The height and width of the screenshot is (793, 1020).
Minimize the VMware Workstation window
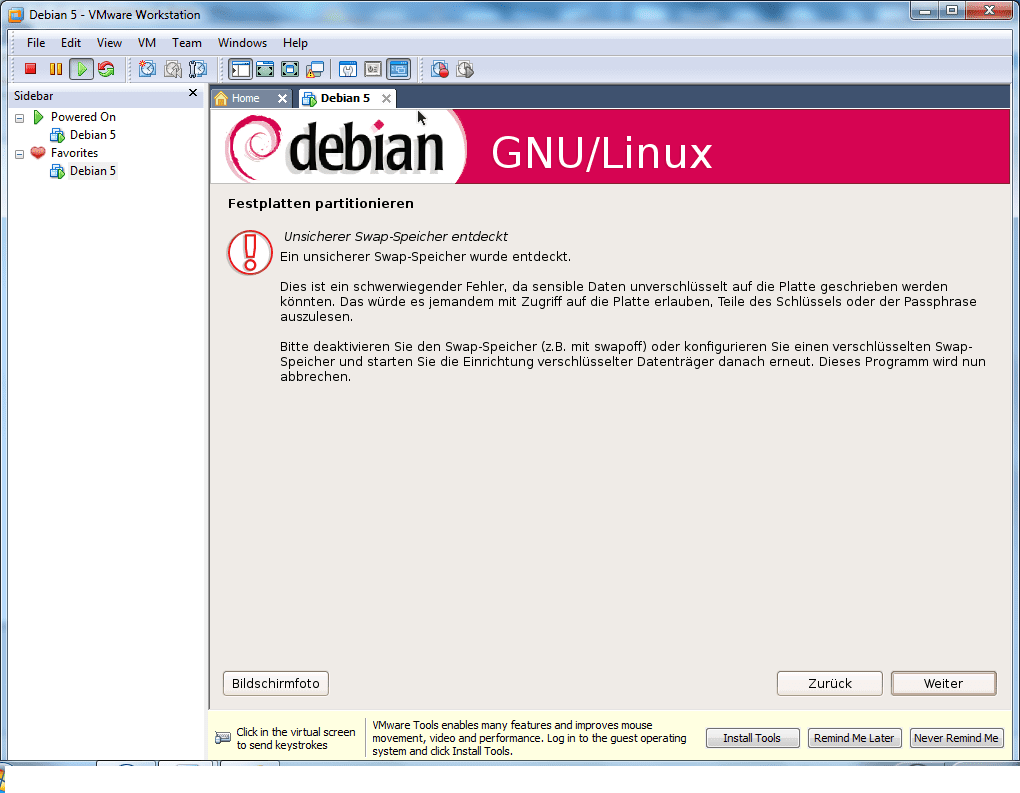tap(924, 10)
